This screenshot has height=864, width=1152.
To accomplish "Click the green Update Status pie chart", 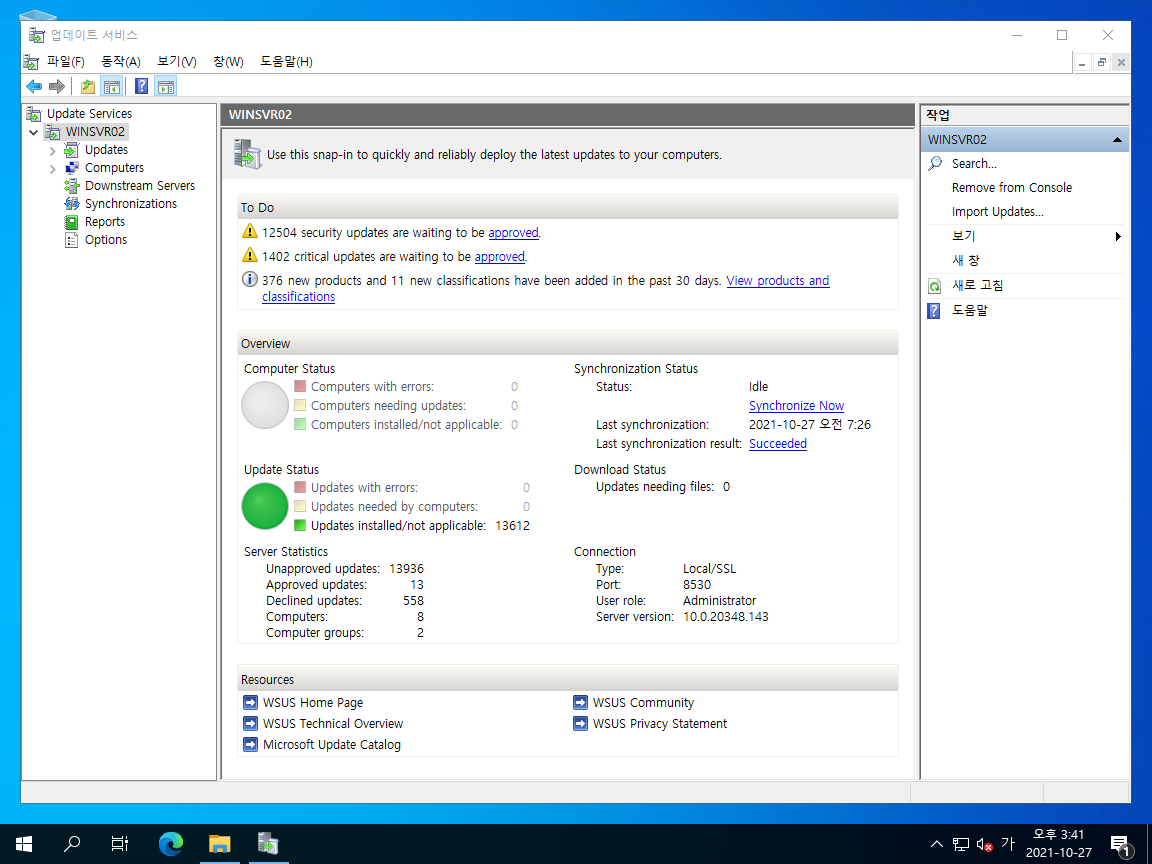I will tap(265, 506).
